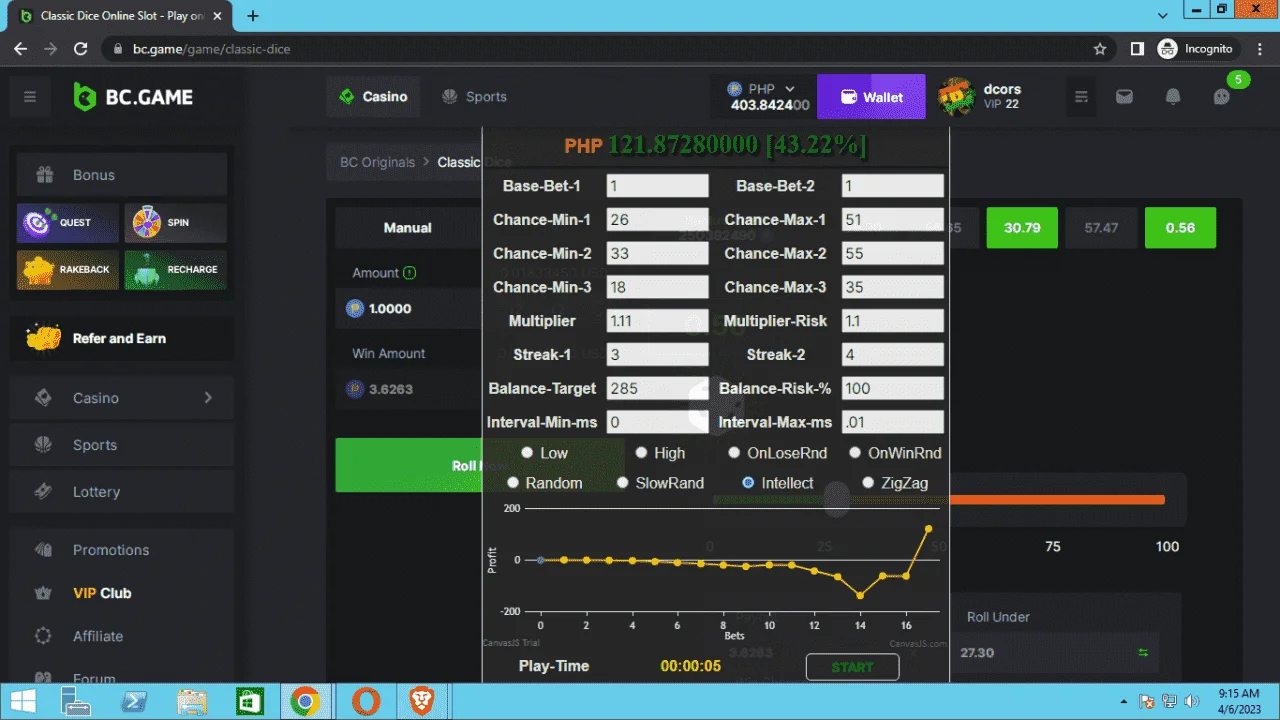Image resolution: width=1280 pixels, height=720 pixels.
Task: Open the list menu icon beside profile
Action: click(x=1081, y=97)
